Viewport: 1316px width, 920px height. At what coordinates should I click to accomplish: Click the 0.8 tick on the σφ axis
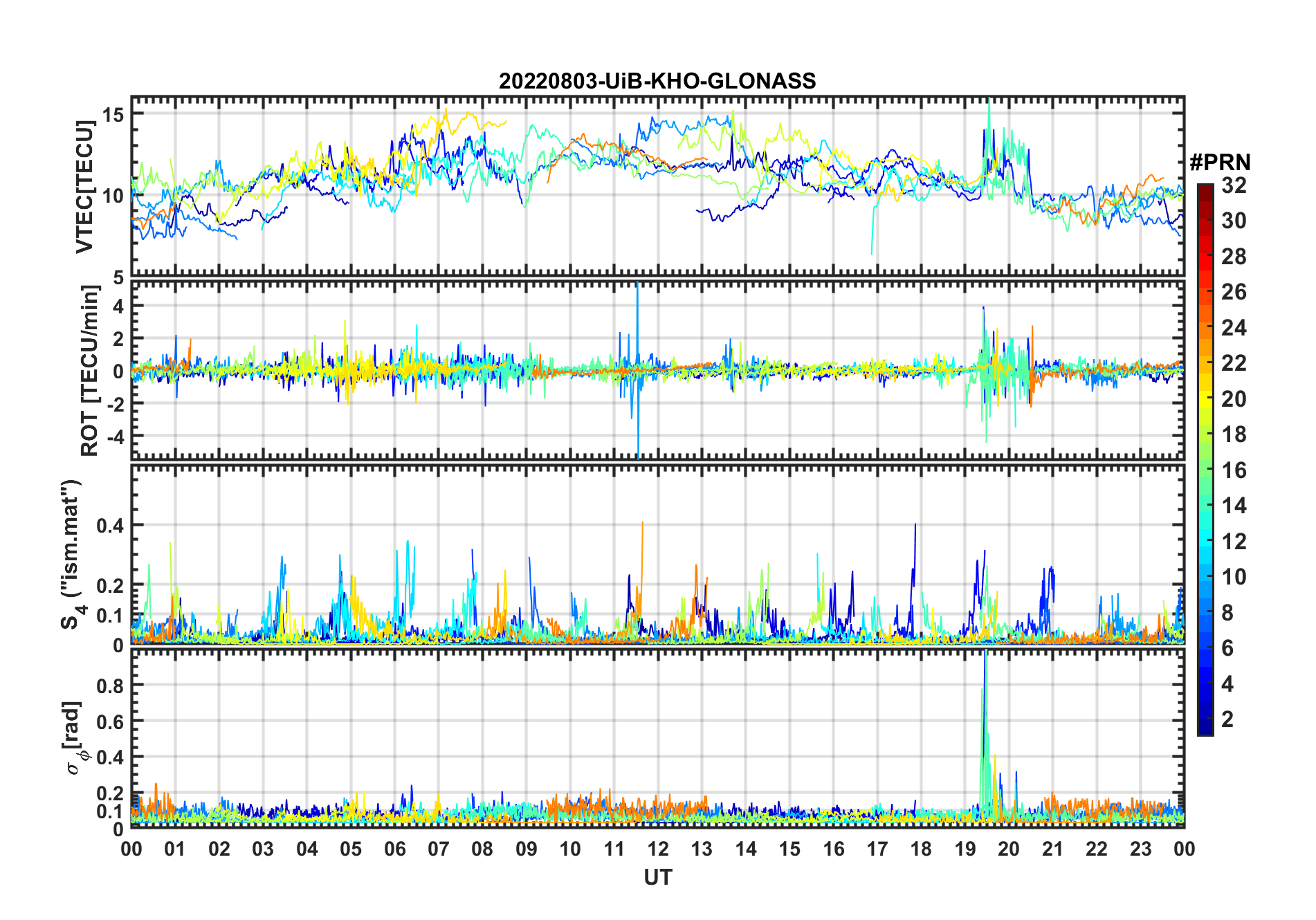click(x=109, y=686)
